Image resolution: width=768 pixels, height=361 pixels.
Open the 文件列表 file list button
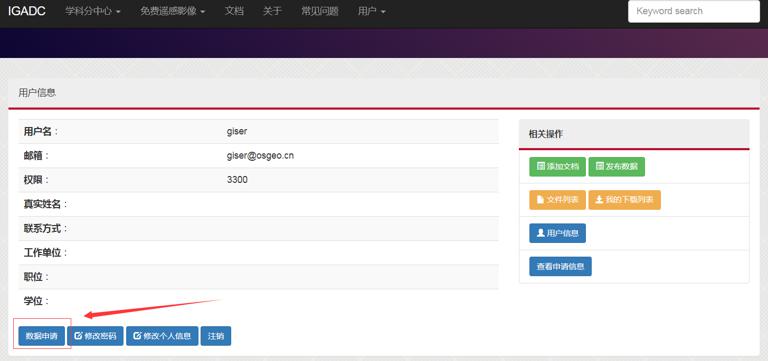point(557,200)
